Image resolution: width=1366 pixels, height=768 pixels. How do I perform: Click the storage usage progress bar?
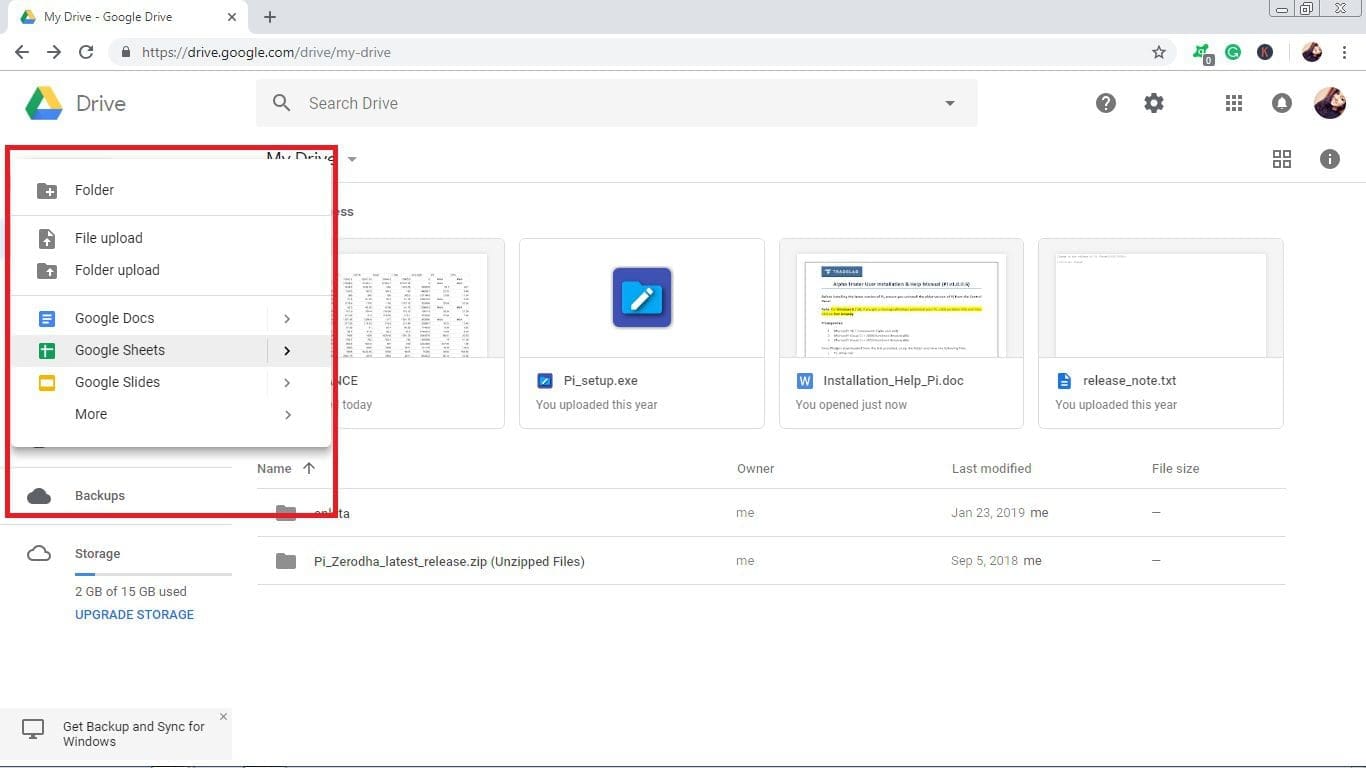point(153,574)
